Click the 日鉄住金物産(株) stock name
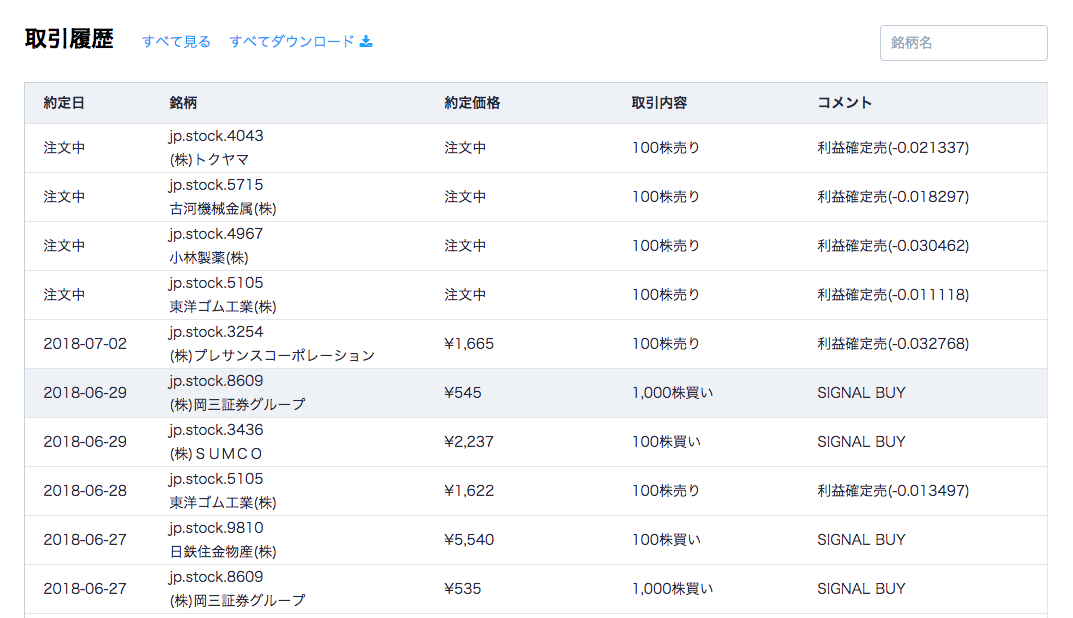Screen dimensions: 1073x618 (223, 552)
